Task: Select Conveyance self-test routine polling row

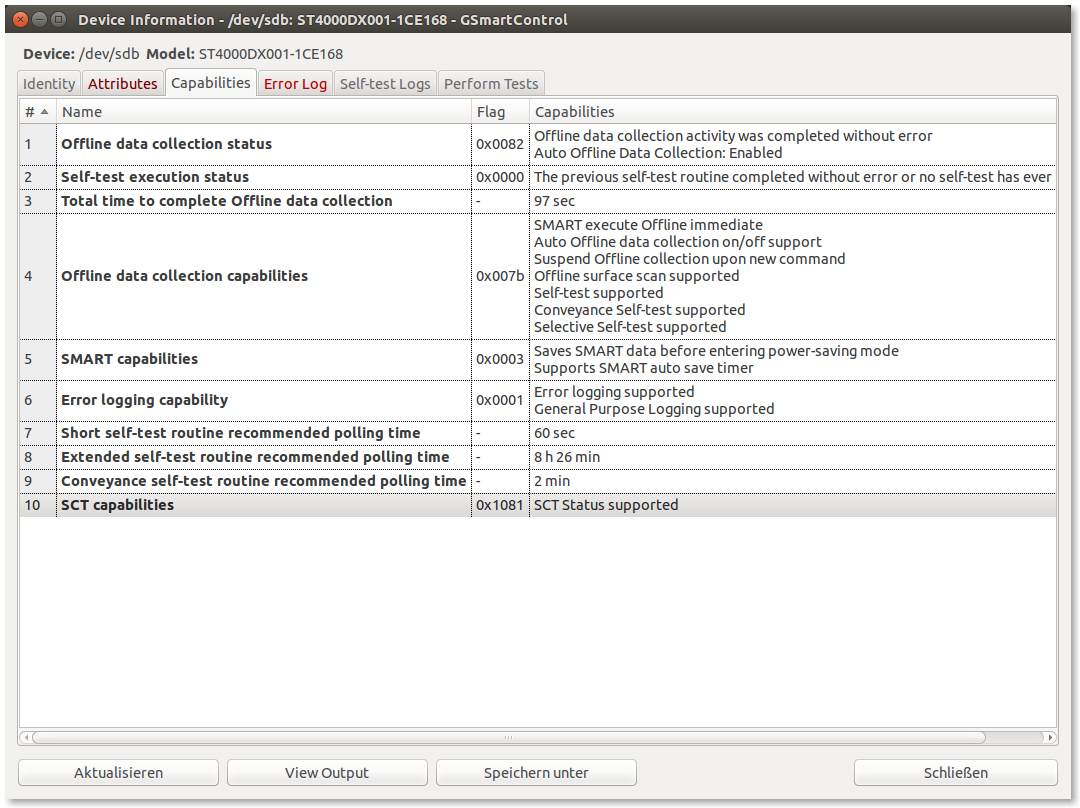Action: [538, 481]
